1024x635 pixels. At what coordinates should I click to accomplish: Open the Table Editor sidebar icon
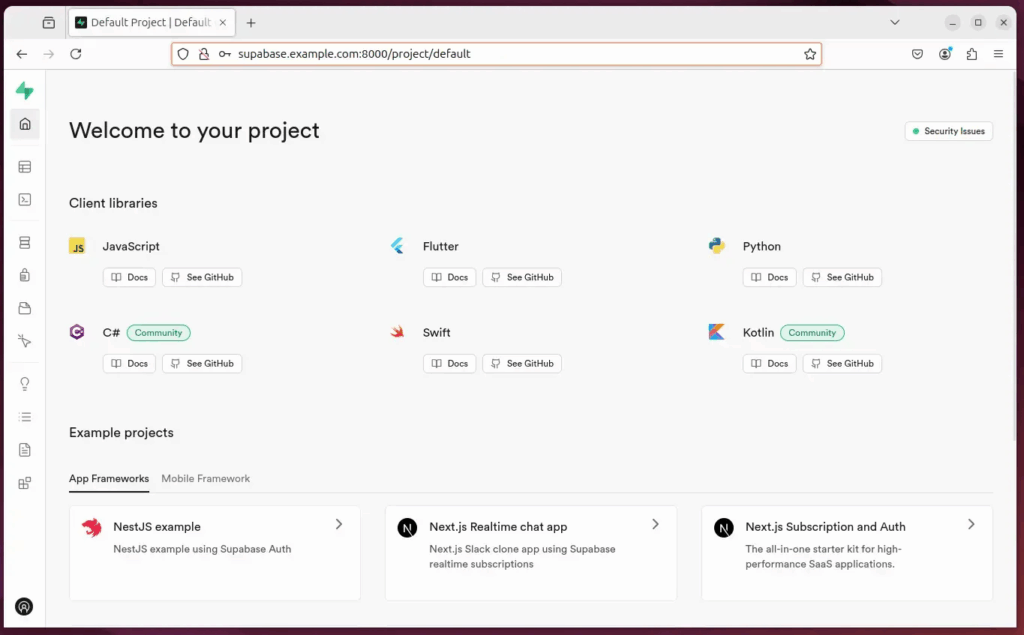[25, 167]
